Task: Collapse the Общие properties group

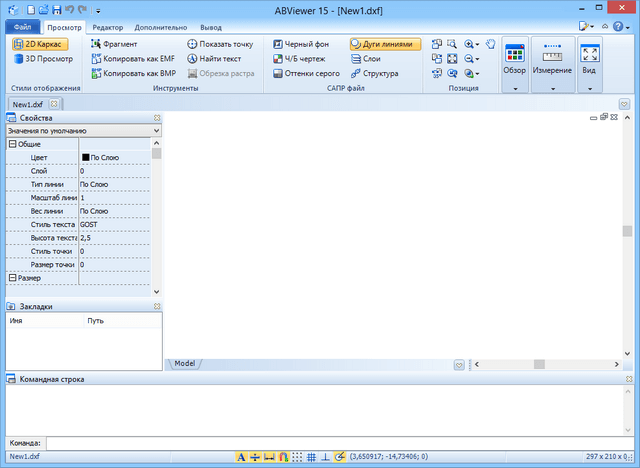Action: pos(12,144)
